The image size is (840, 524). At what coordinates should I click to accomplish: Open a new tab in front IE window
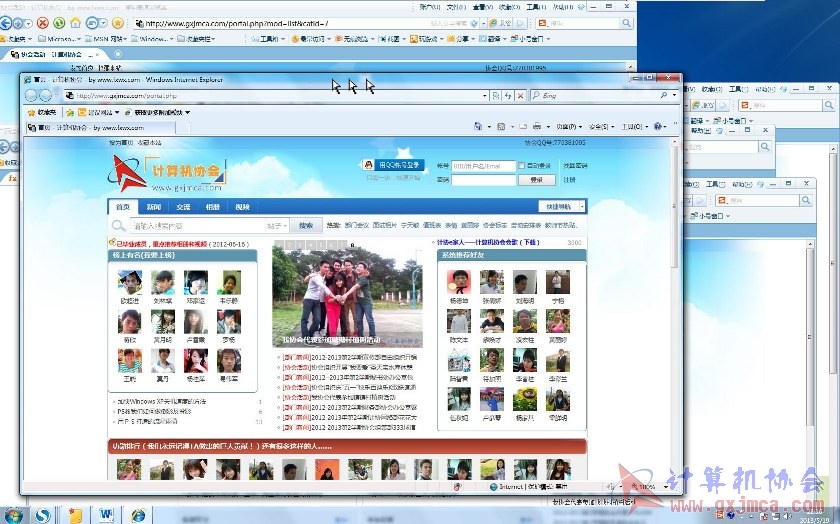point(183,128)
